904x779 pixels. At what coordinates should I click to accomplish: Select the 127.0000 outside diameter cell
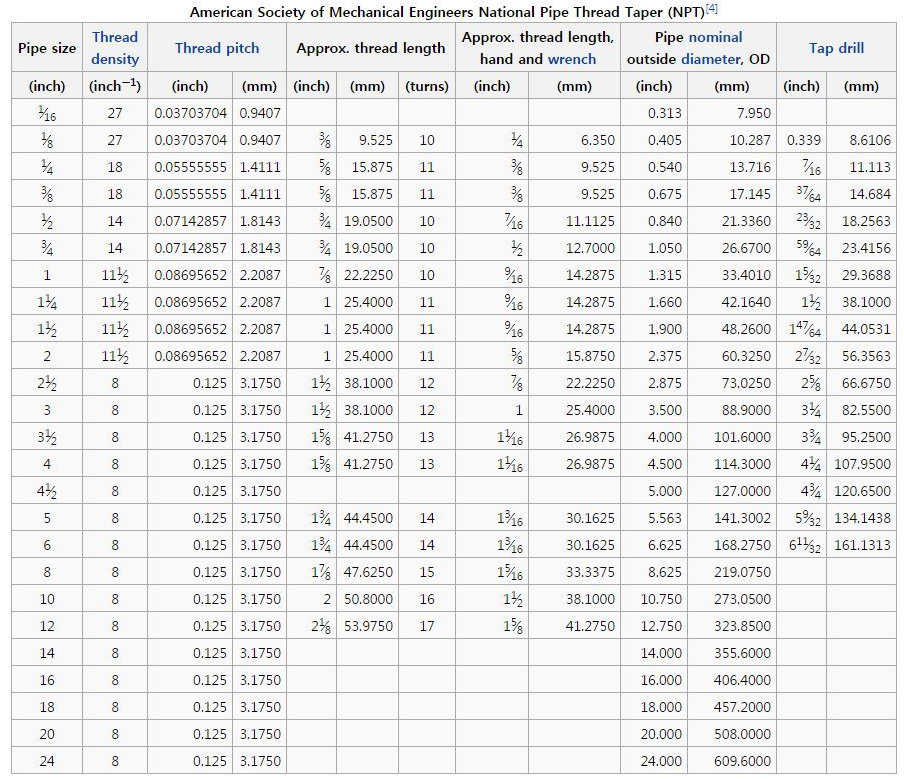[x=732, y=491]
